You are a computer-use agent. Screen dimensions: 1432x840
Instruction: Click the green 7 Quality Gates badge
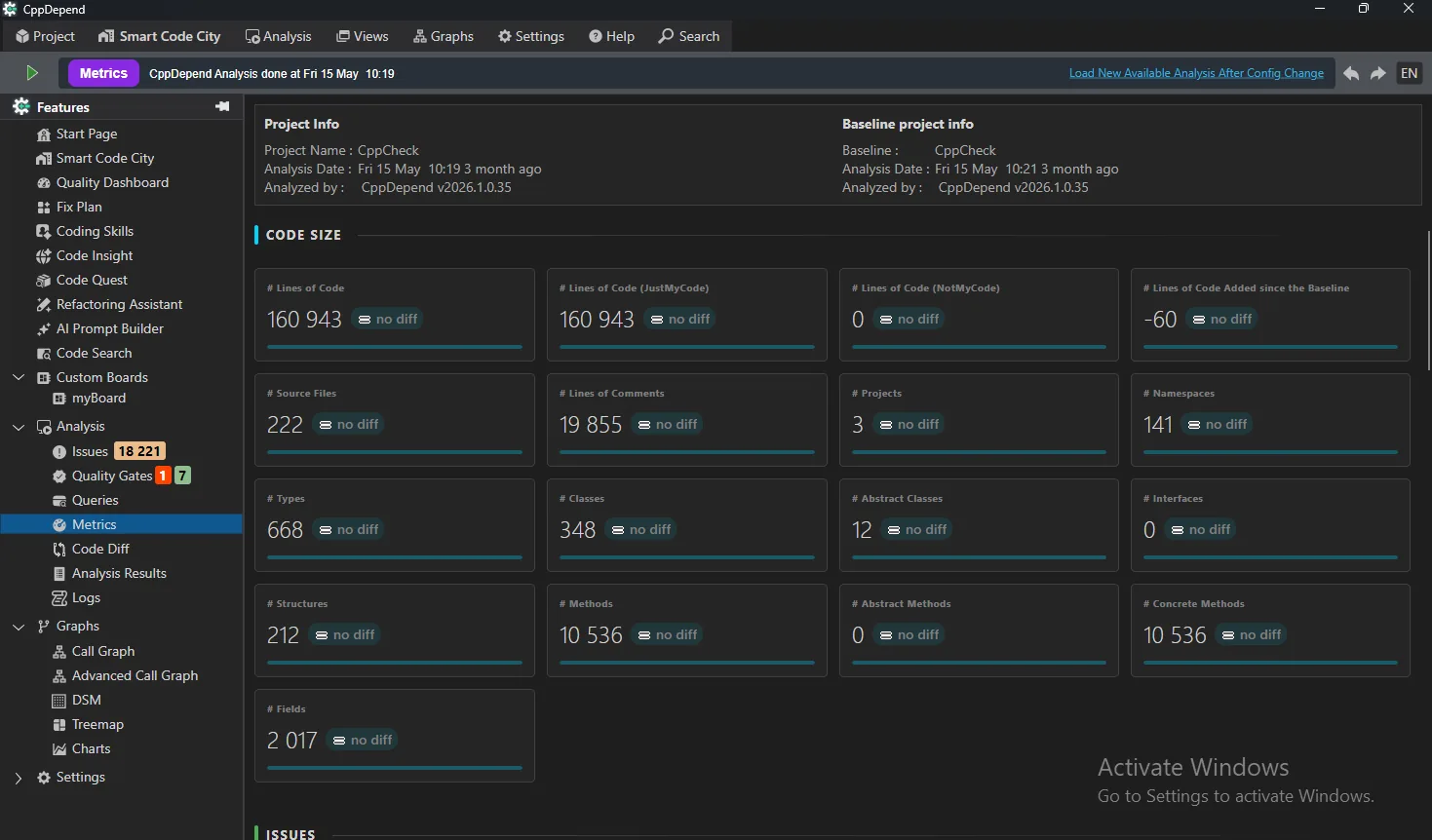pyautogui.click(x=182, y=476)
